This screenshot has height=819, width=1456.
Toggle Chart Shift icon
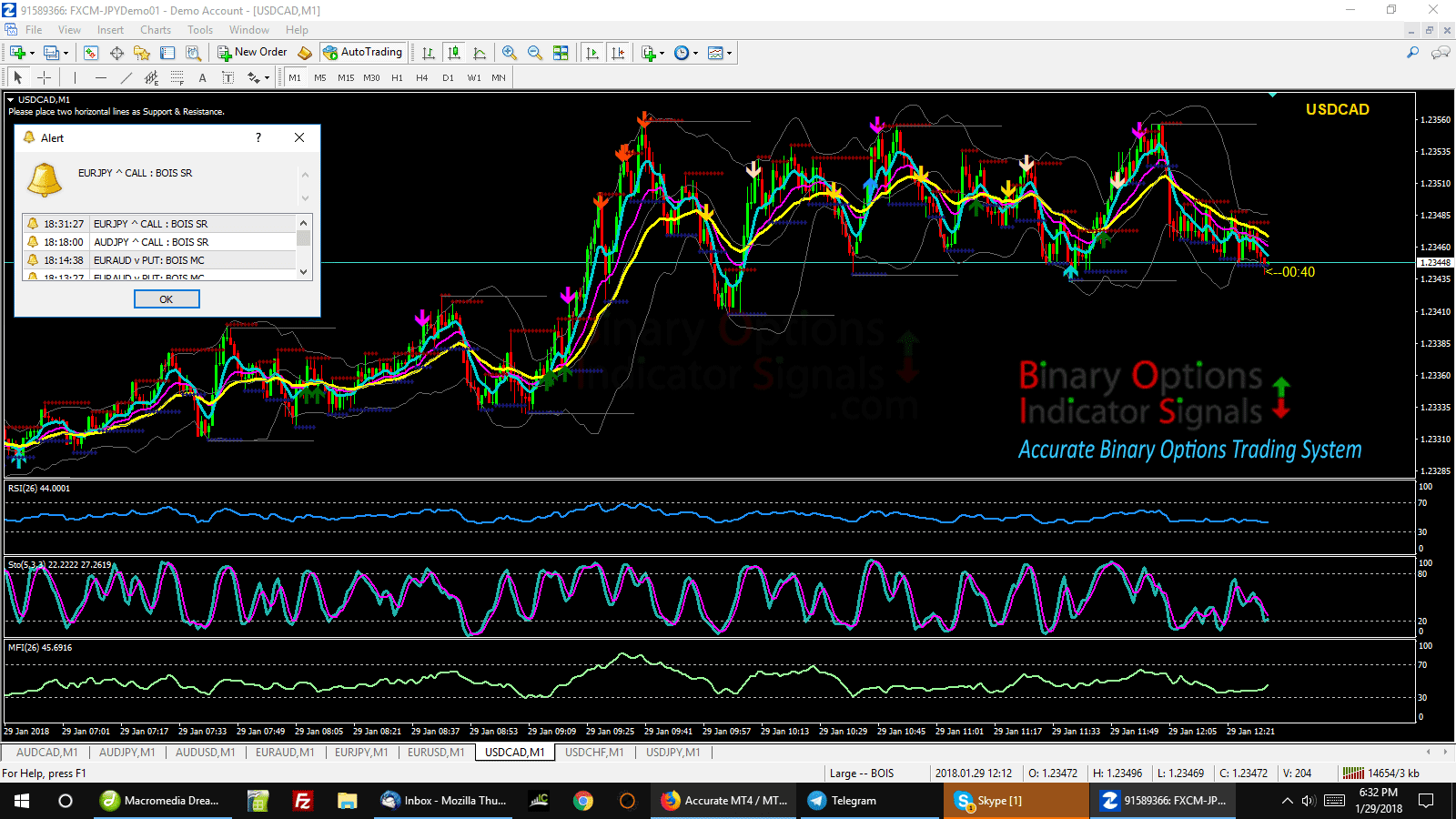click(619, 53)
